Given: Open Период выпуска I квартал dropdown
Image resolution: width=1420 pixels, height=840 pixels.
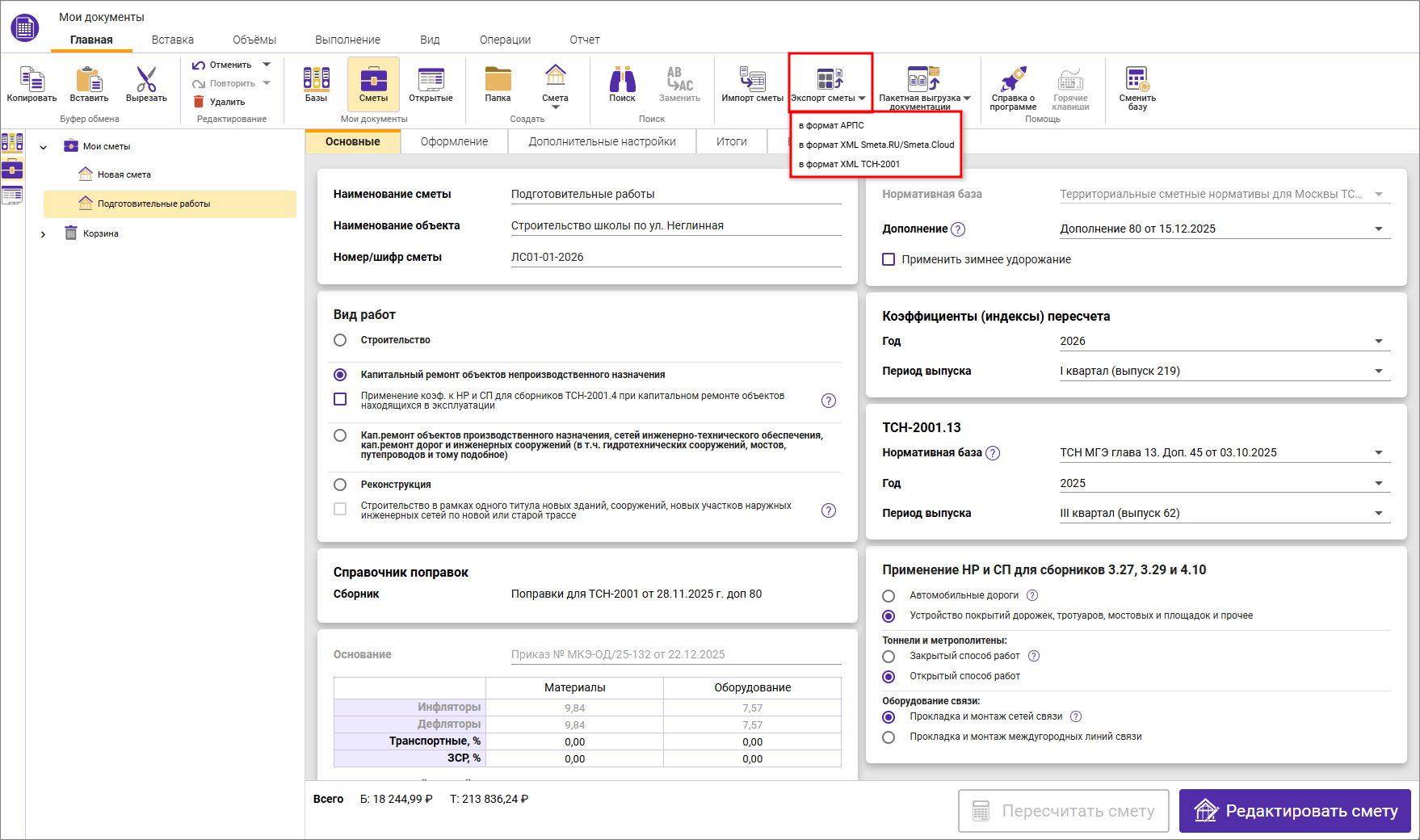Looking at the screenshot, I should point(1378,372).
